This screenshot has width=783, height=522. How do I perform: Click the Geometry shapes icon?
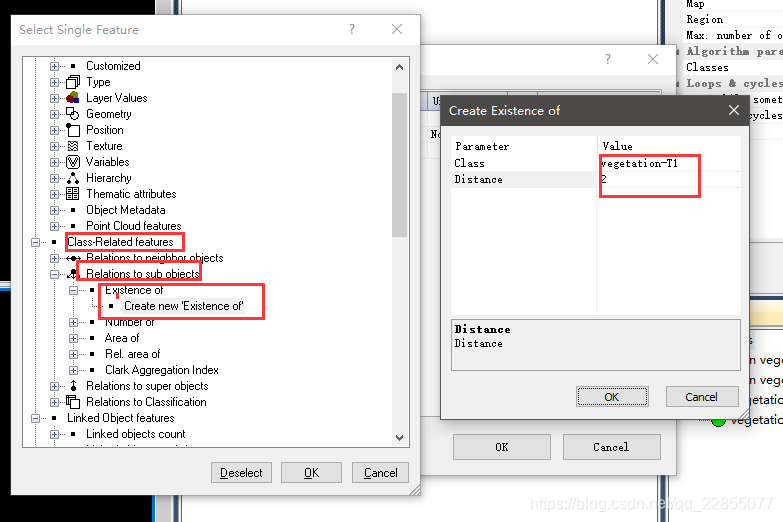73,114
